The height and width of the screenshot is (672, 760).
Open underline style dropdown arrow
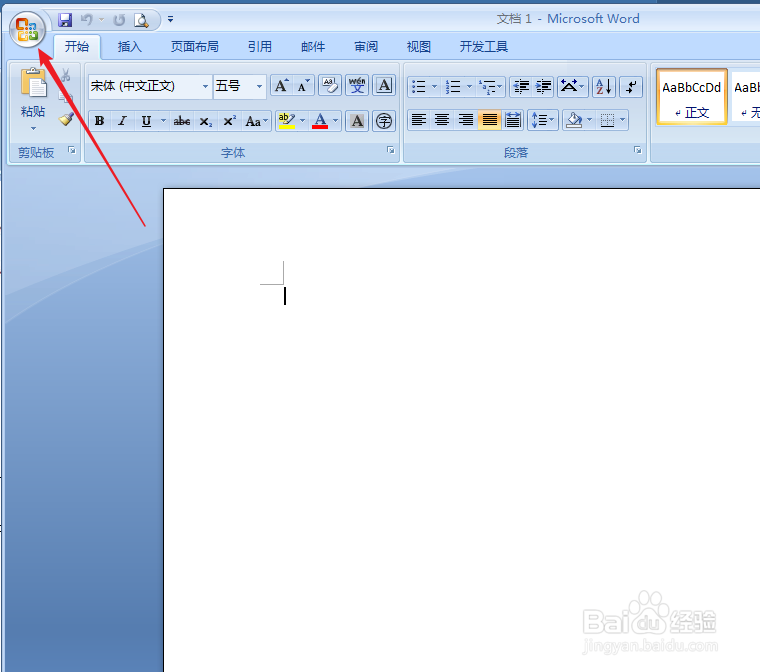tap(163, 121)
